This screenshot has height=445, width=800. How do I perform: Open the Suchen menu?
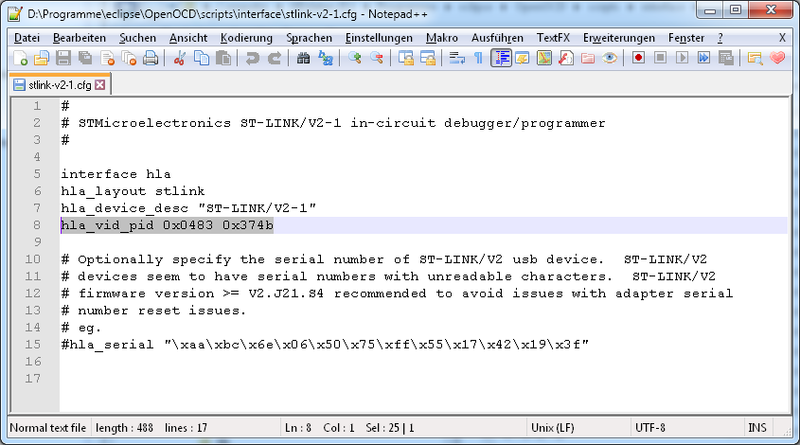pos(138,38)
